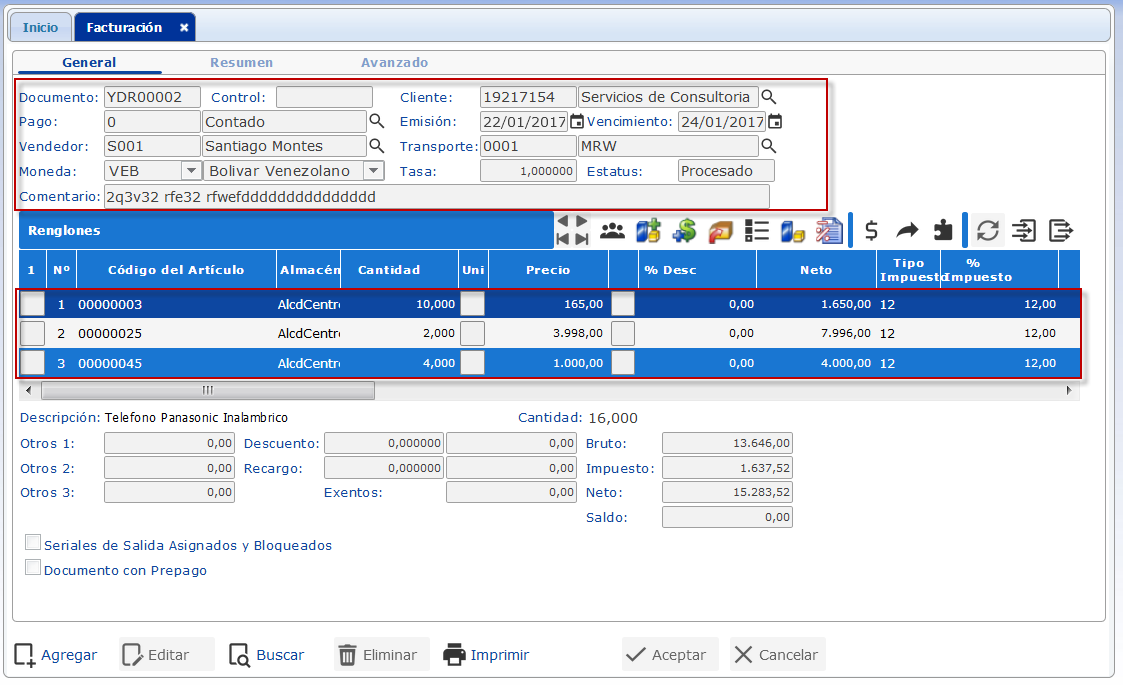The image size is (1123, 685).
Task: Check Documento con Prepago option
Action: point(33,568)
